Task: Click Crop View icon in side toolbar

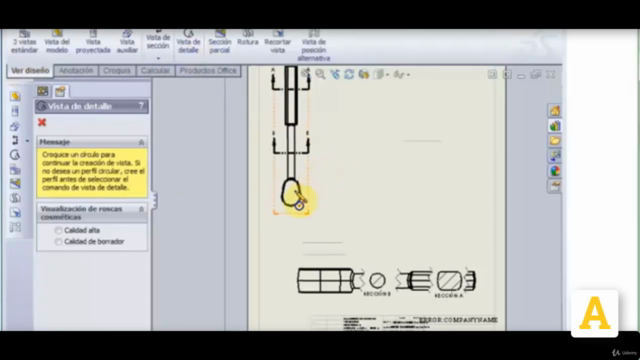Action: point(15,213)
